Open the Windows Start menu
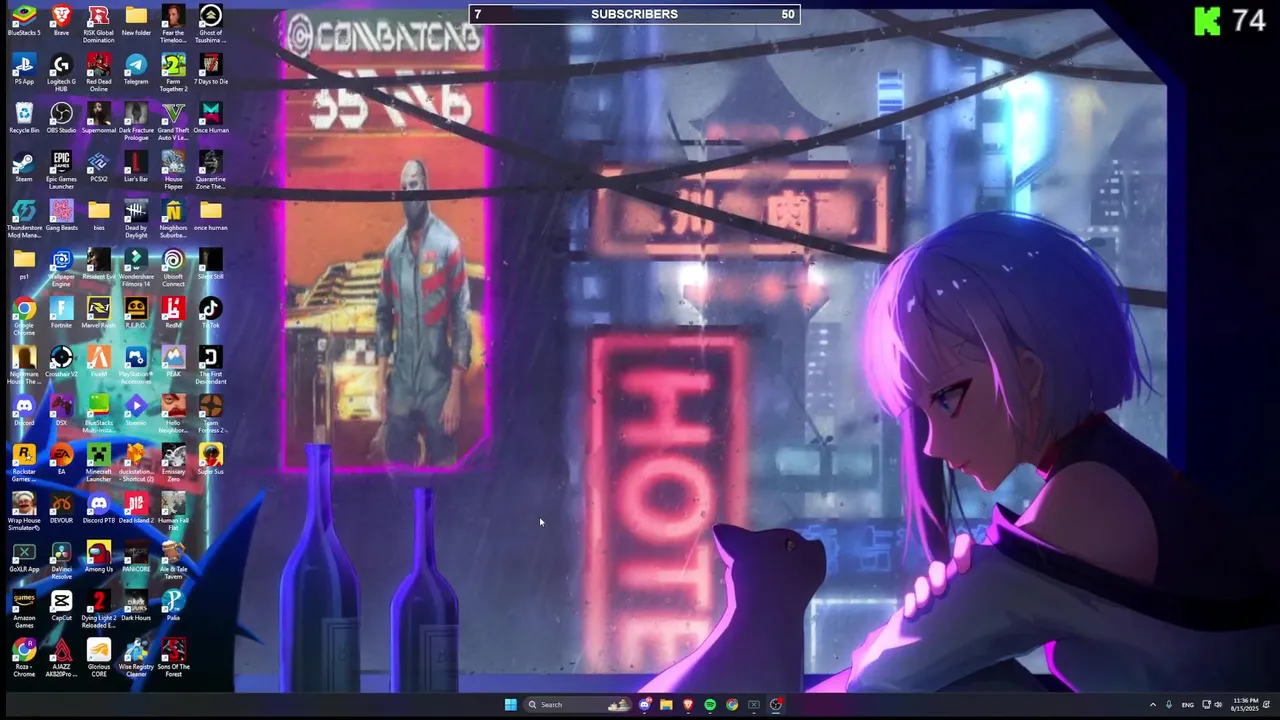The image size is (1280, 720). [510, 705]
